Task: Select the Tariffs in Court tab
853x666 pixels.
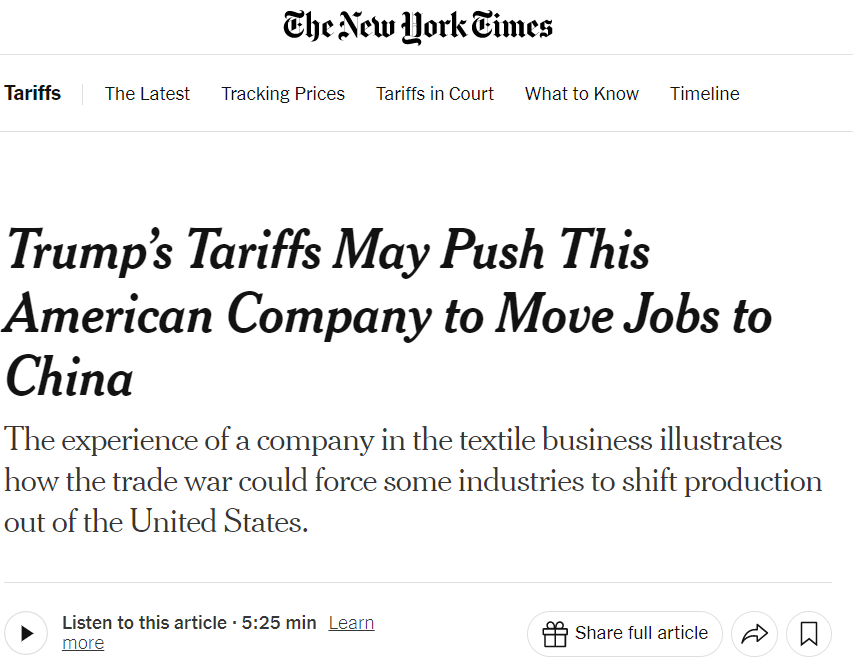Action: click(x=435, y=94)
